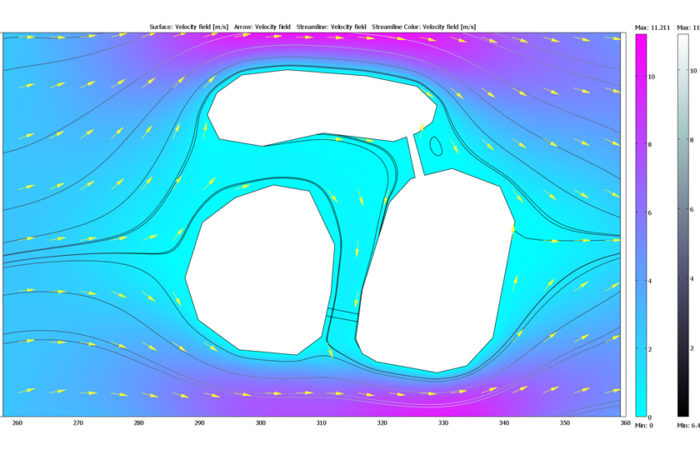Click the x-axis tick label 360
Viewport: 700px width, 450px height.
(x=625, y=424)
